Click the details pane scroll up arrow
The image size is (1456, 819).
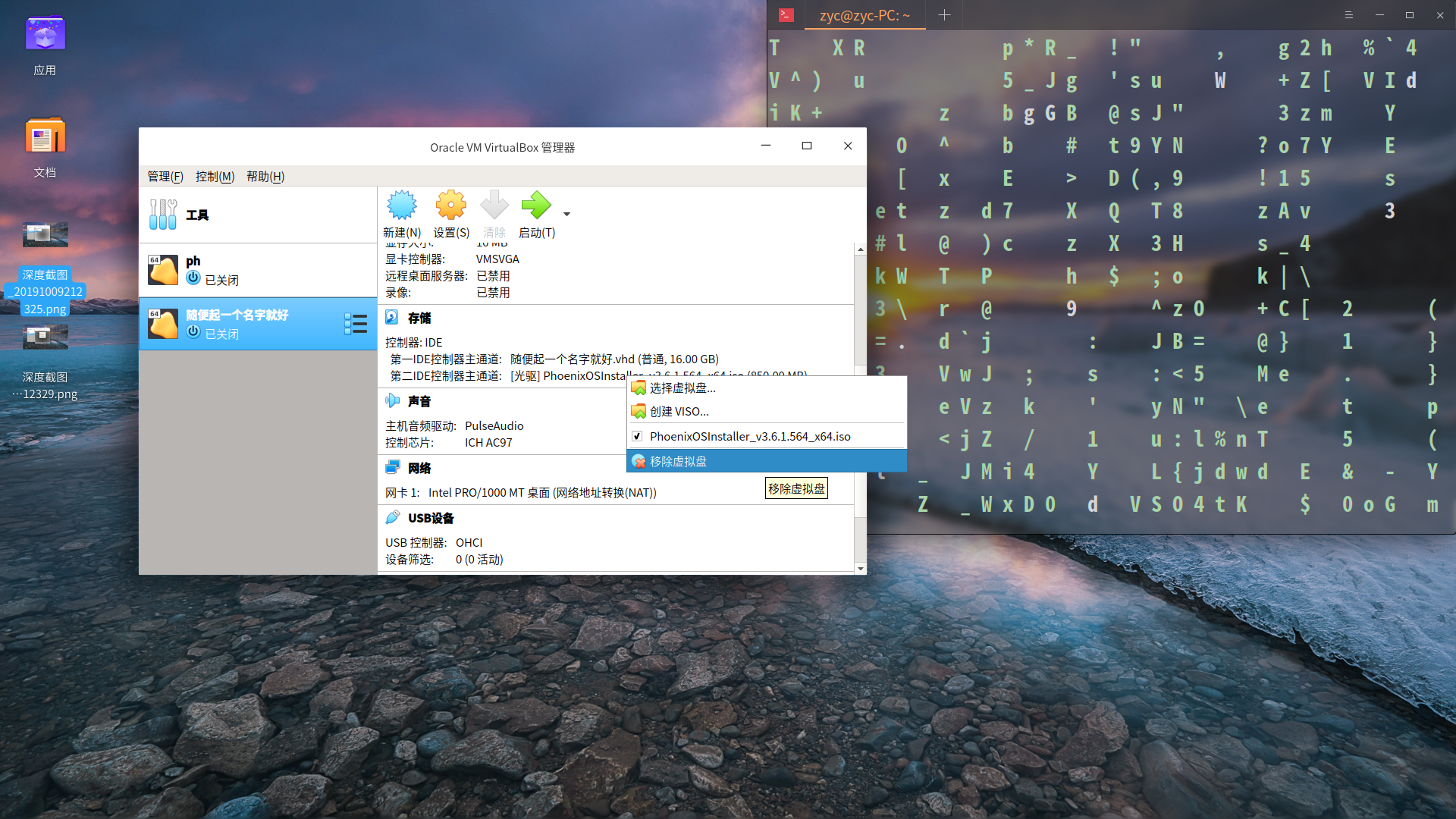click(x=860, y=249)
